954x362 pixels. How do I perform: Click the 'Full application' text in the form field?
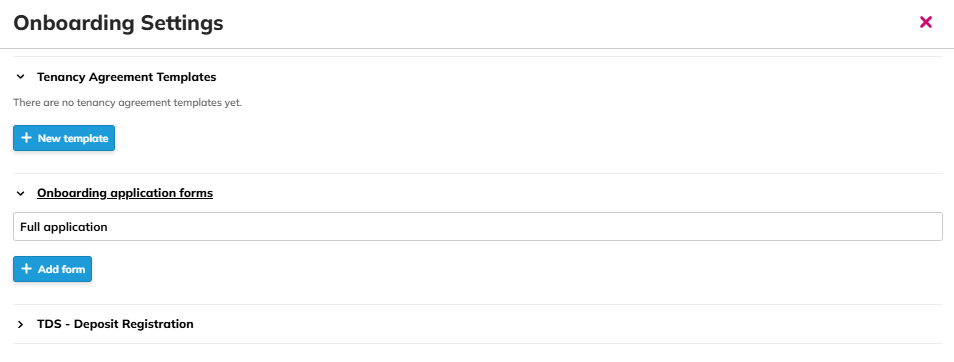(64, 227)
